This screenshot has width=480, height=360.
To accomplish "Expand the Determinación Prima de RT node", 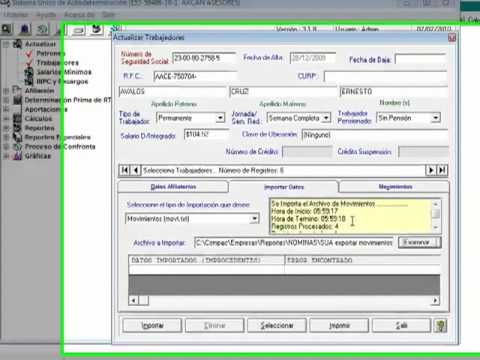I will tap(6, 100).
